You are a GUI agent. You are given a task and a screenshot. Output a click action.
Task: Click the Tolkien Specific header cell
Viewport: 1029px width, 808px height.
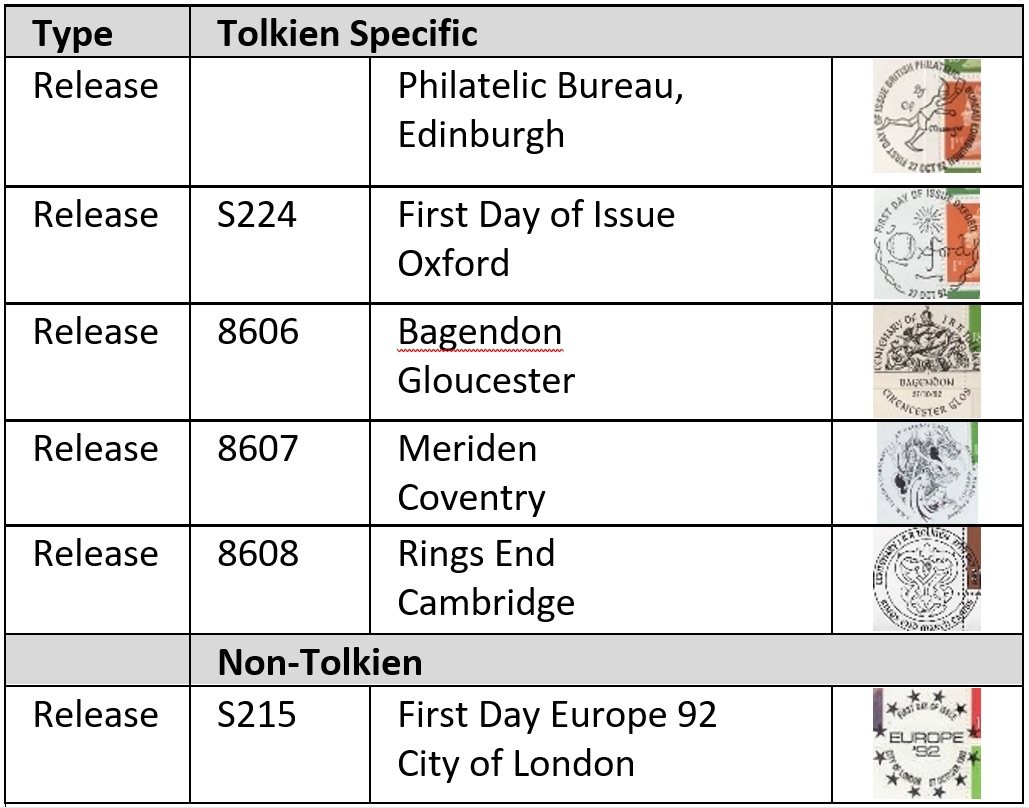pyautogui.click(x=606, y=32)
